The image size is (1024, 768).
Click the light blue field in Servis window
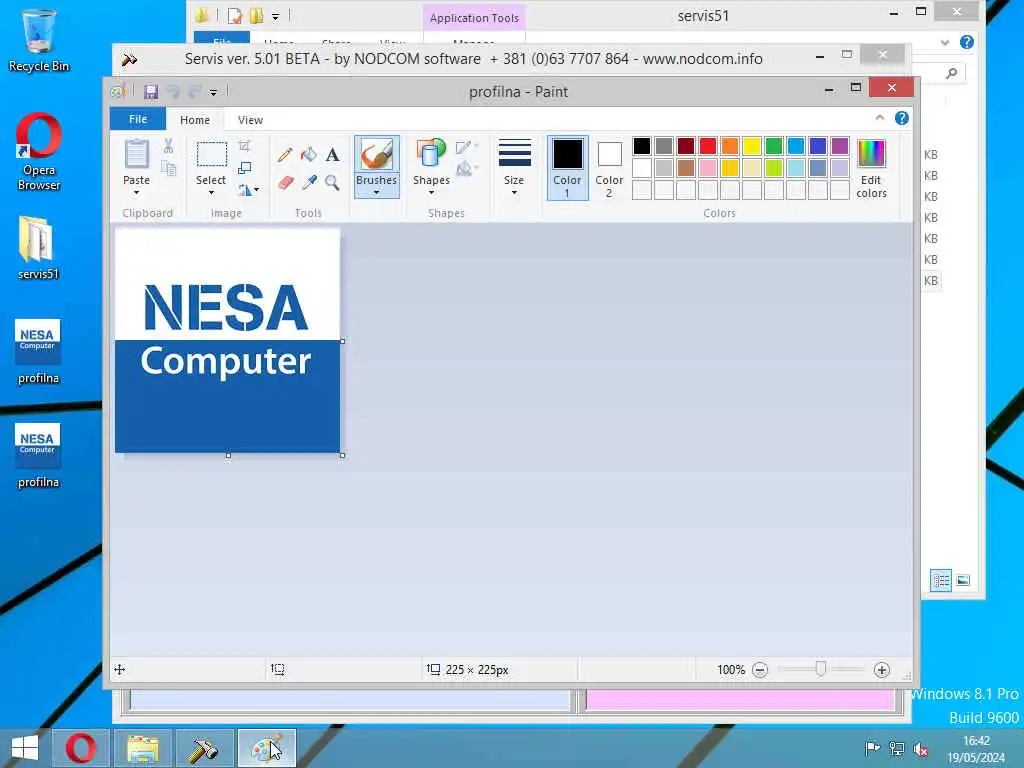pyautogui.click(x=350, y=700)
